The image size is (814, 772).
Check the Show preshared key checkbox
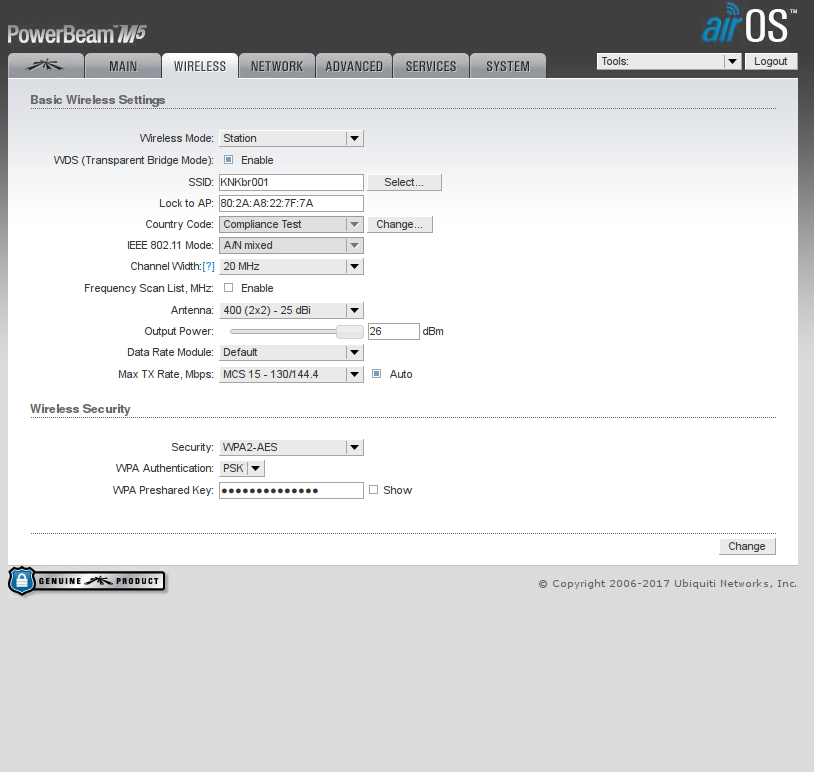(373, 490)
